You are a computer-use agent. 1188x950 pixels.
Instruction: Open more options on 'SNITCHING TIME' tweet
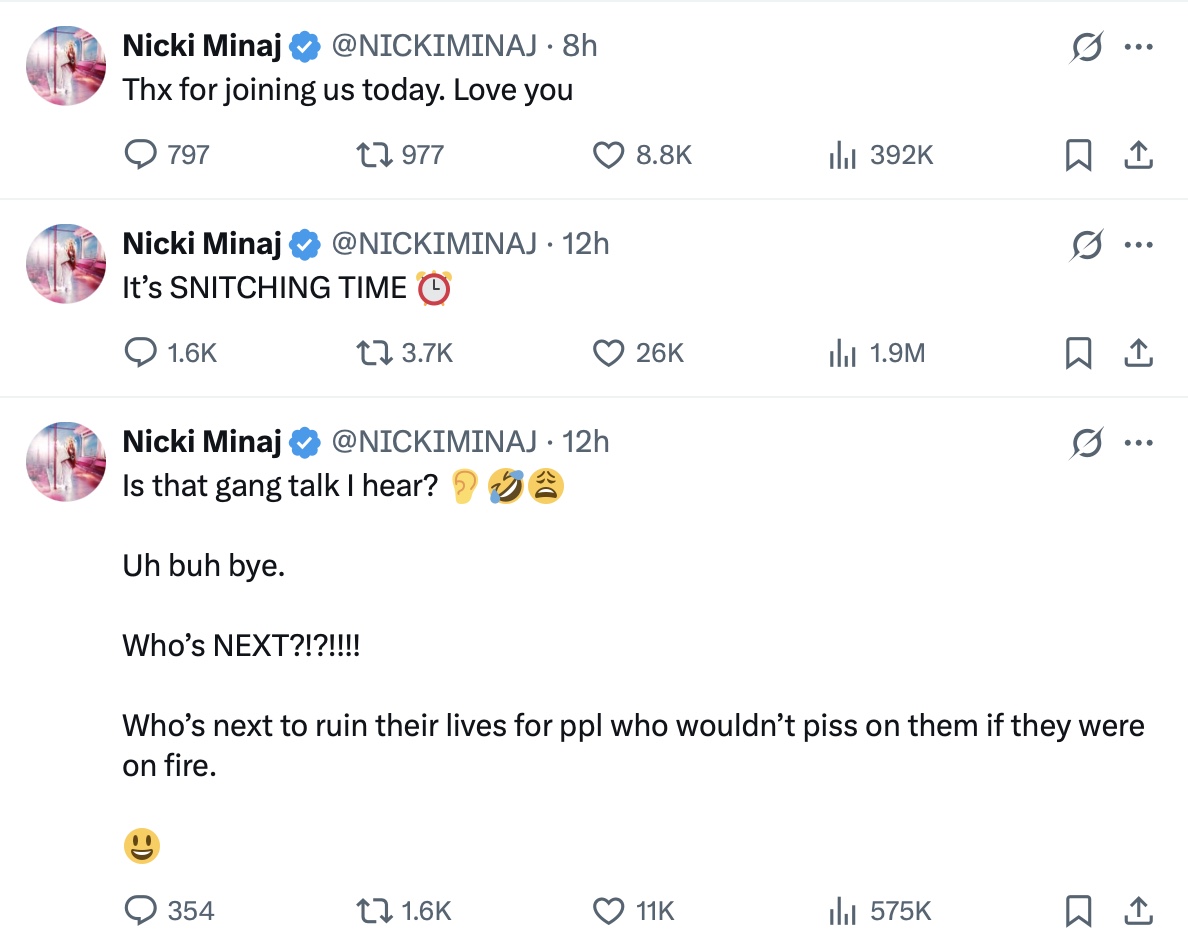[1139, 245]
